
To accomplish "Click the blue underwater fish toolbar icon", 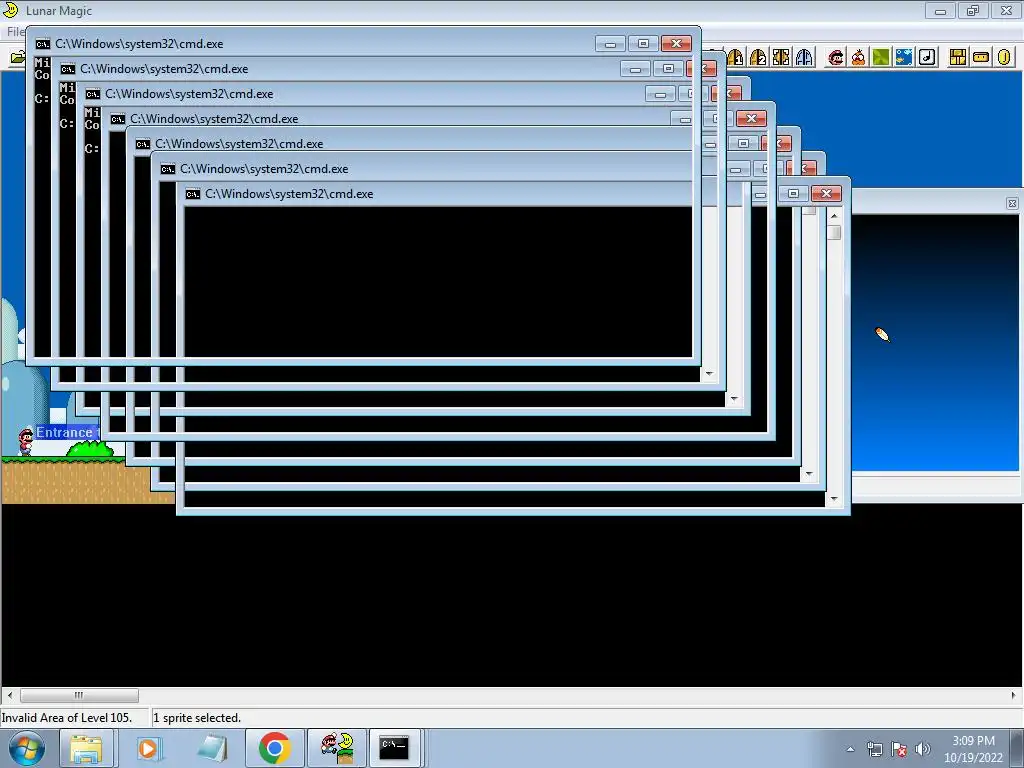I will [x=904, y=57].
